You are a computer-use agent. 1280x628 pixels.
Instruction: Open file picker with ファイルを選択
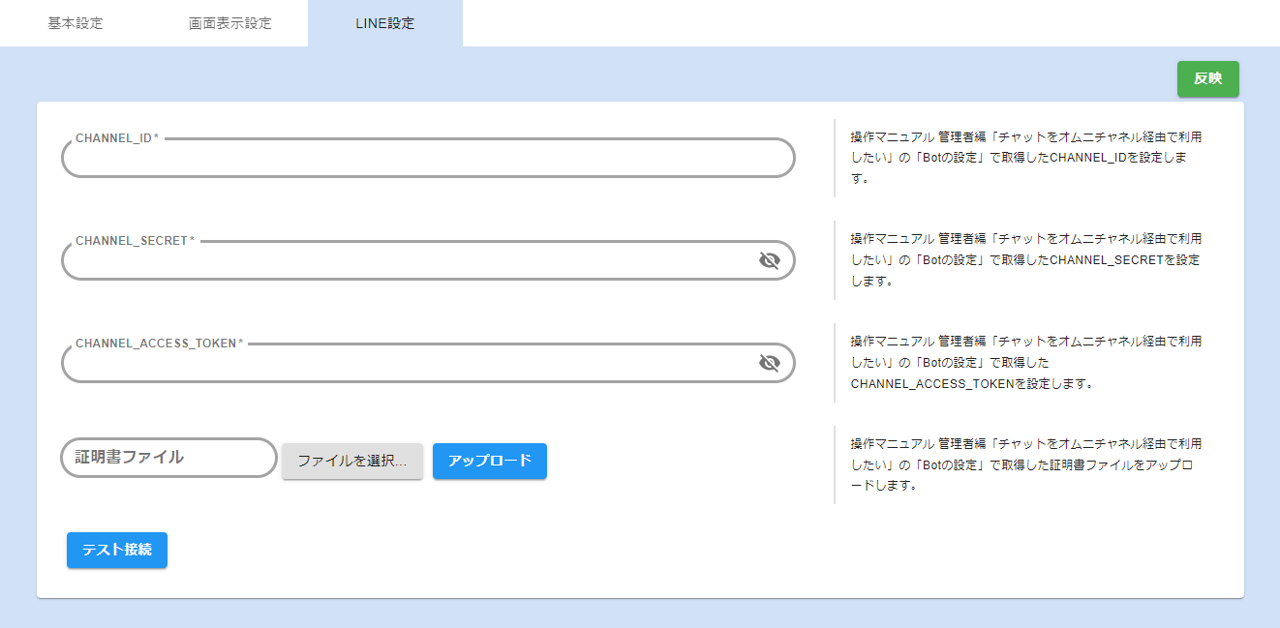pyautogui.click(x=352, y=461)
